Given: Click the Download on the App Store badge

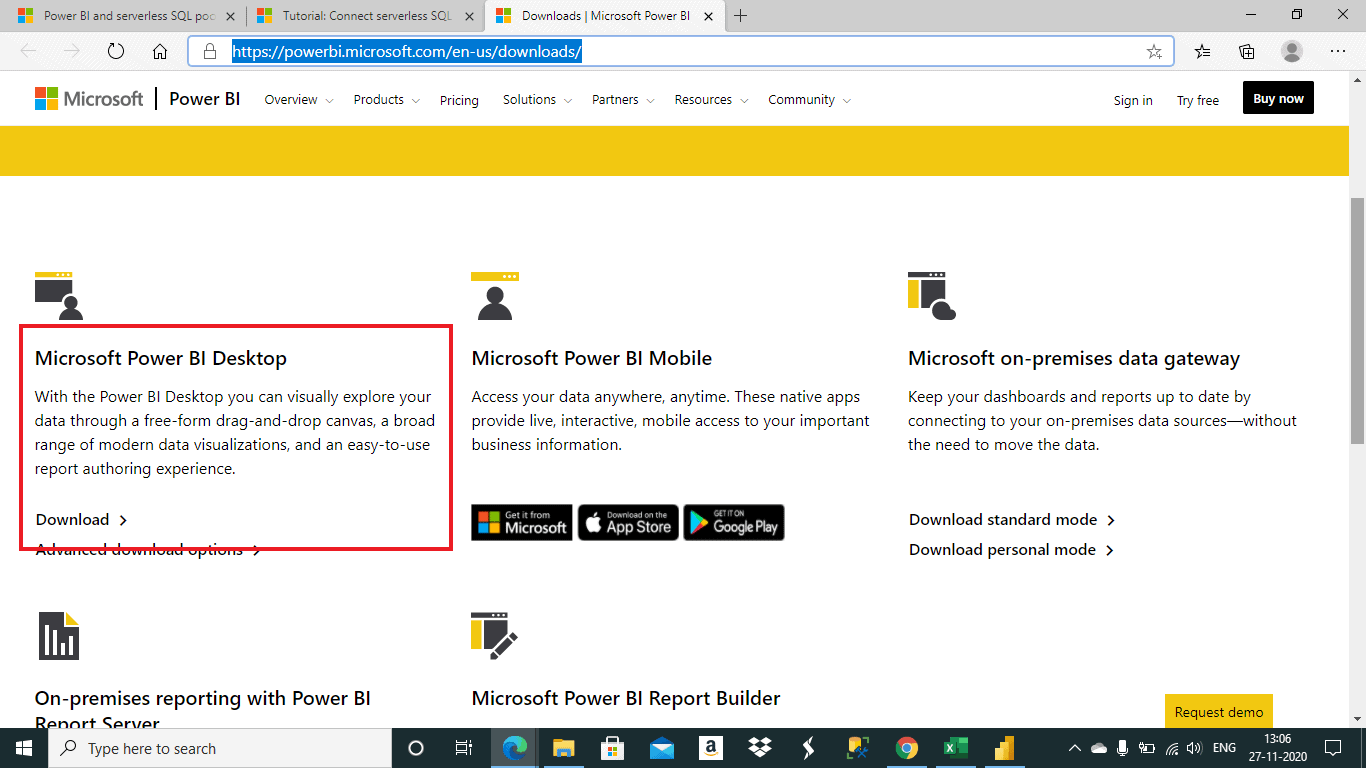Looking at the screenshot, I should tap(628, 522).
